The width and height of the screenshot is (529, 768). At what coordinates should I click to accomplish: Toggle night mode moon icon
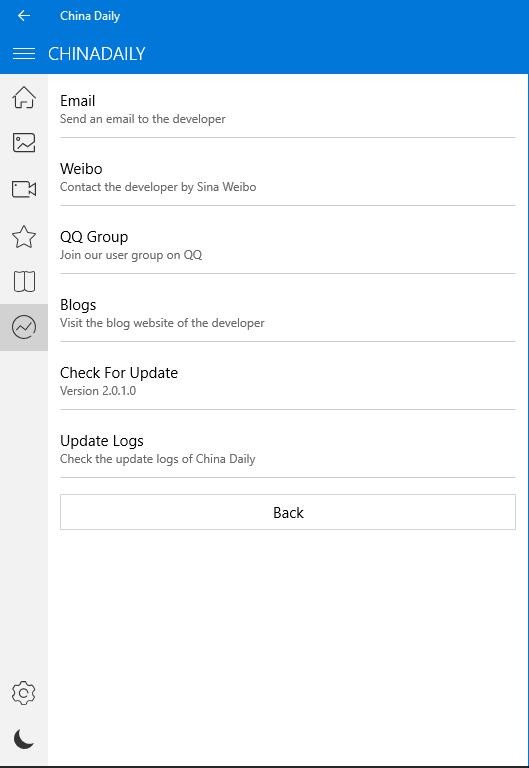(x=24, y=739)
